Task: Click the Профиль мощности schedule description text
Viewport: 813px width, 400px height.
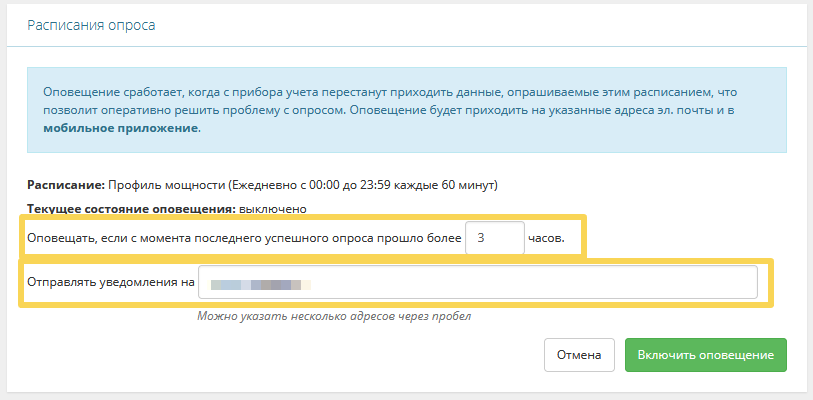Action: coord(303,185)
